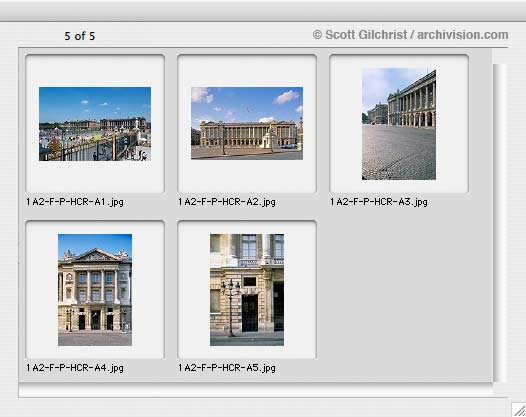Select the 1A2-F-P-HCR-A2.jpg colonnade facade thumbnail
This screenshot has height=417, width=526.
[247, 123]
